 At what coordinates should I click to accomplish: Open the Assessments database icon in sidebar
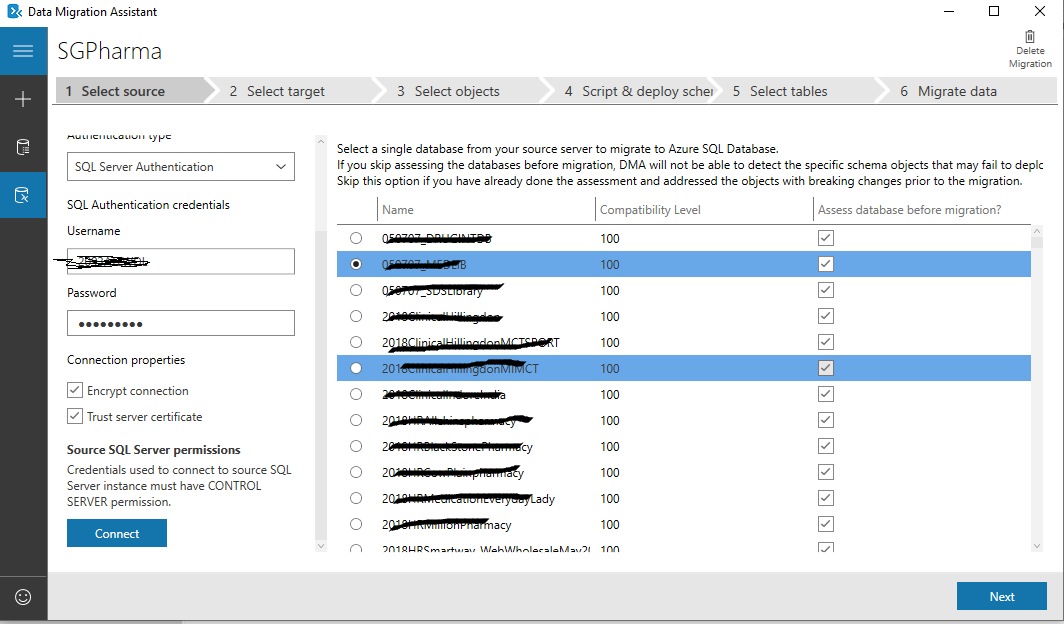click(x=23, y=147)
